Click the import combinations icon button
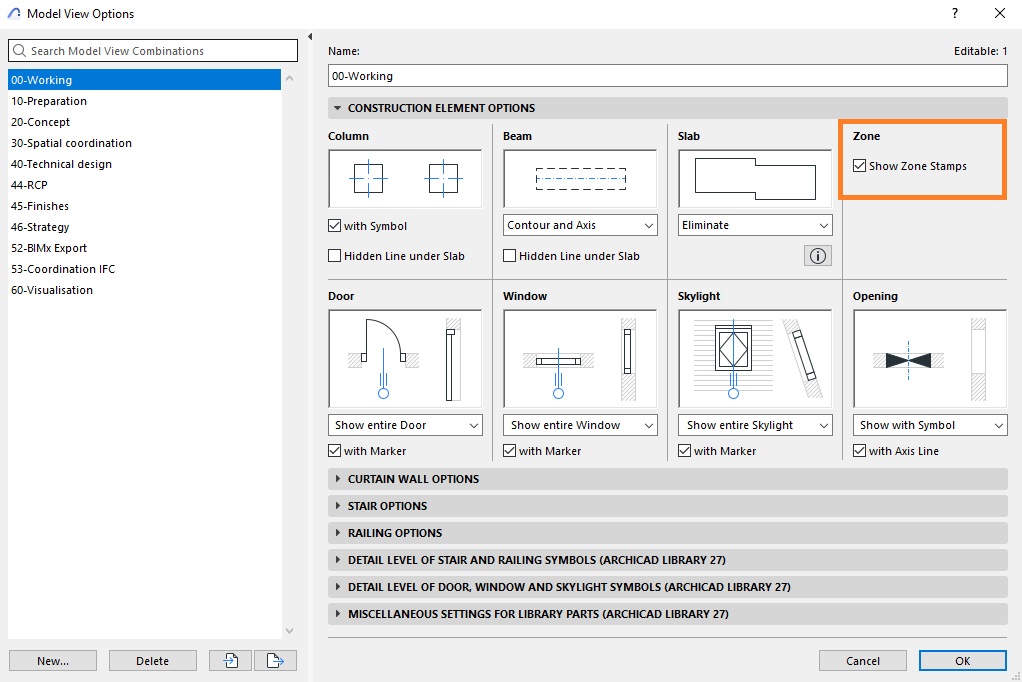1022x682 pixels. click(x=231, y=660)
